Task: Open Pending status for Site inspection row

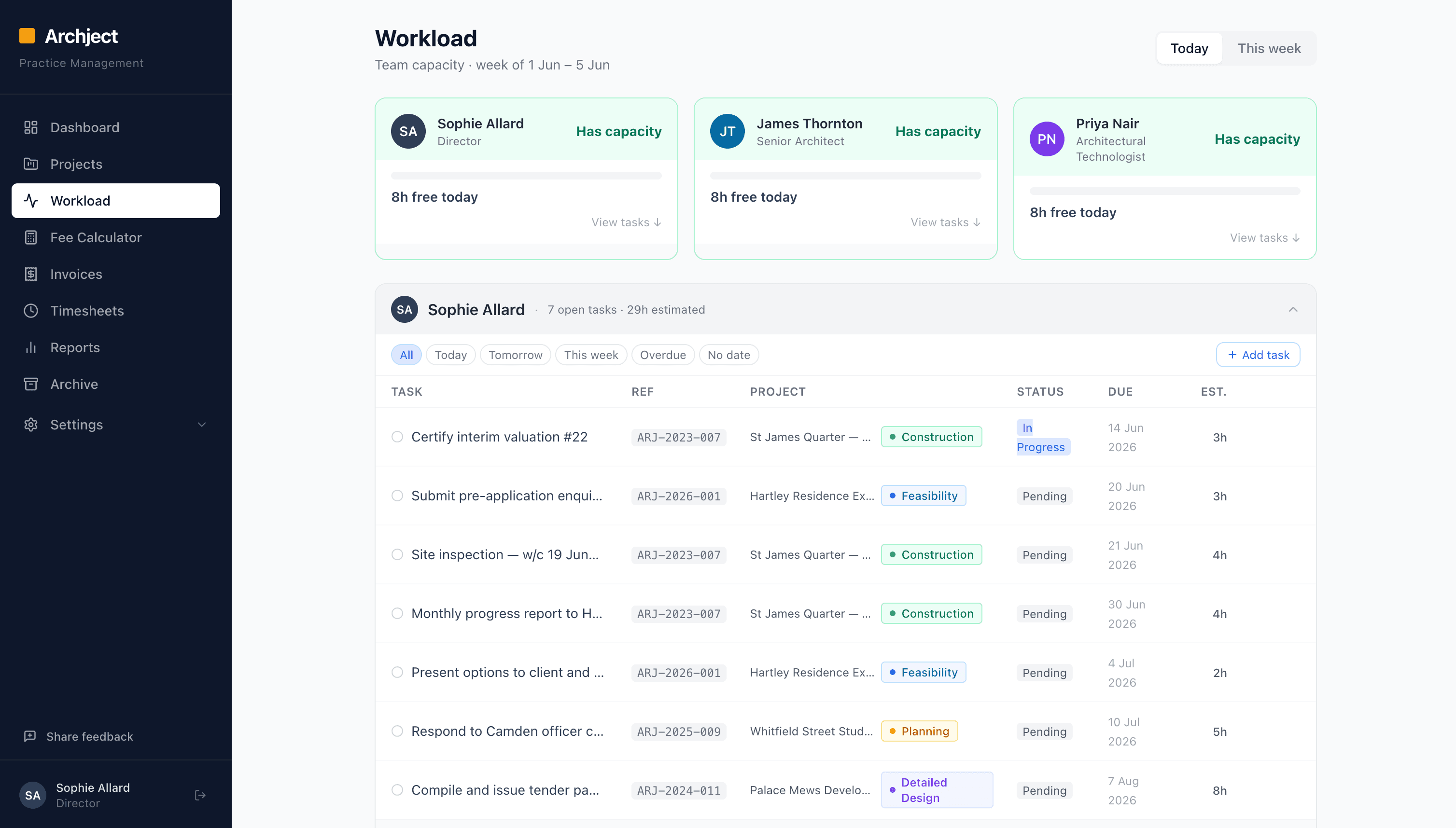Action: click(x=1044, y=555)
